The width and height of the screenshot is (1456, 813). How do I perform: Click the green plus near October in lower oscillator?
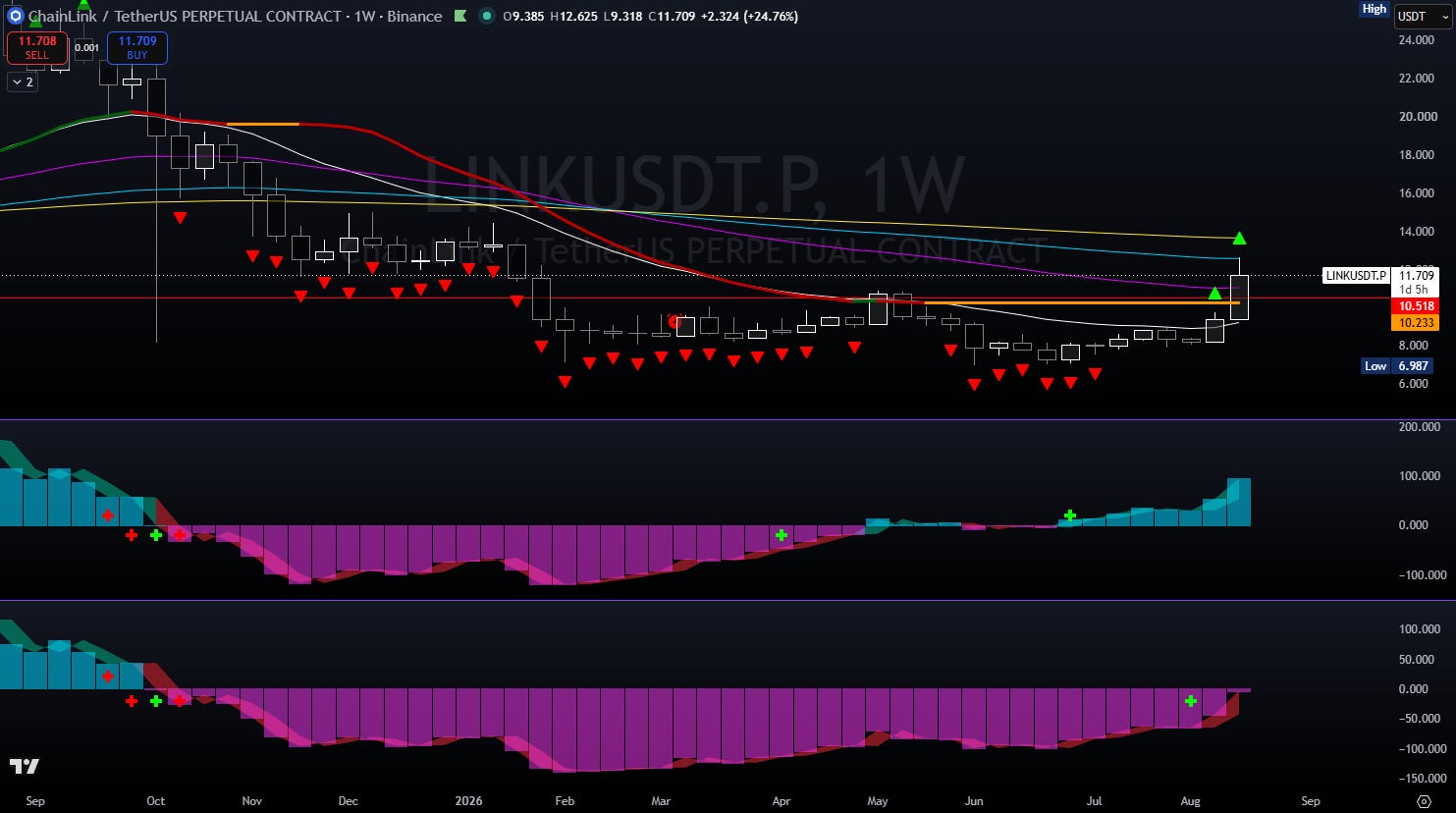156,701
